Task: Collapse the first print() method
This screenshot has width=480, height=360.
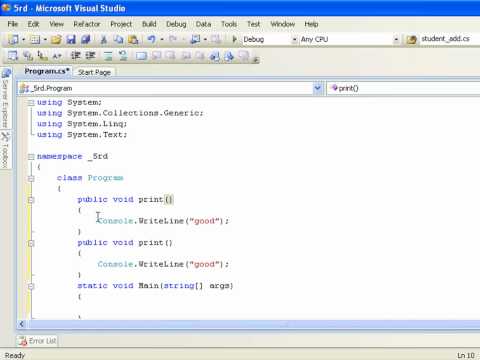Action: tap(31, 200)
